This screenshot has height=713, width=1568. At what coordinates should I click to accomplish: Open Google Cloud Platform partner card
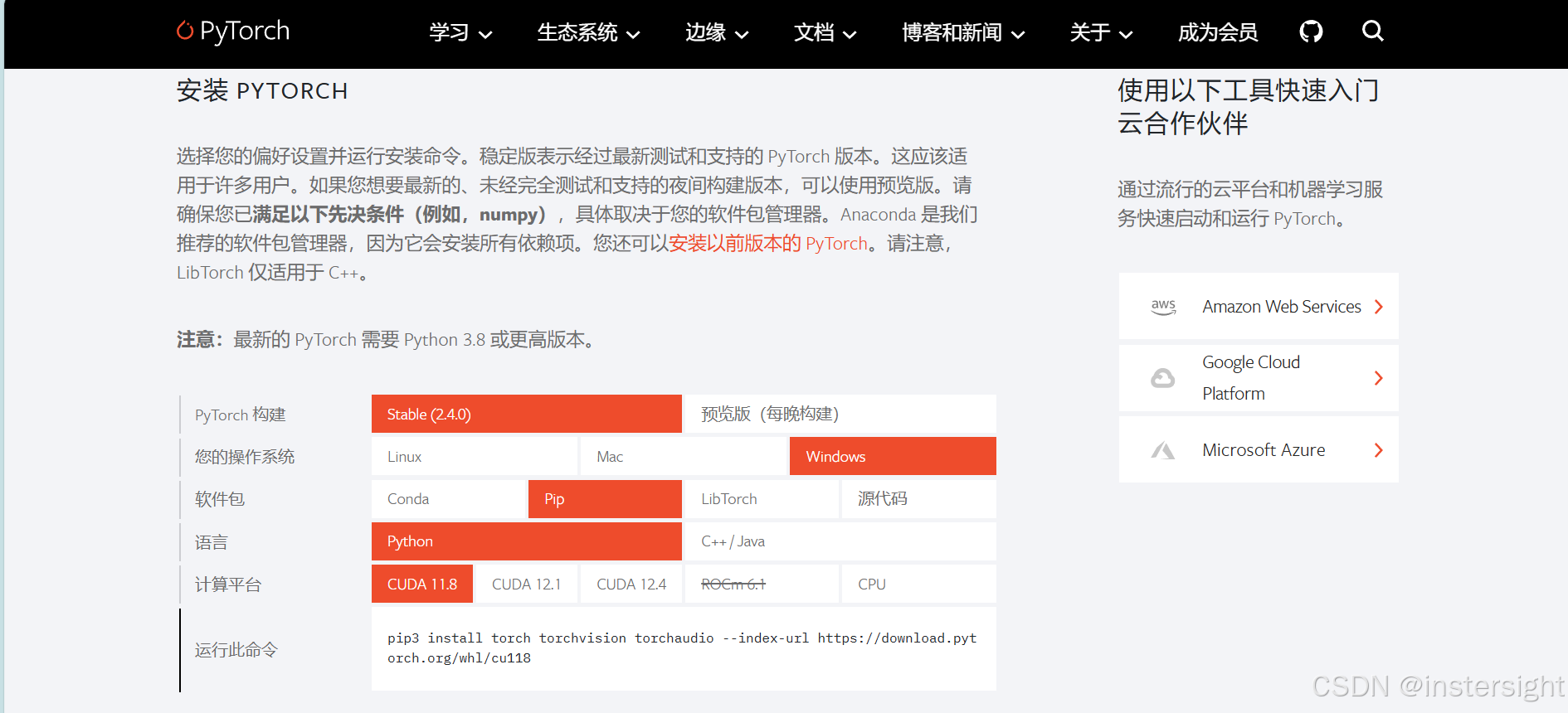[x=1259, y=378]
